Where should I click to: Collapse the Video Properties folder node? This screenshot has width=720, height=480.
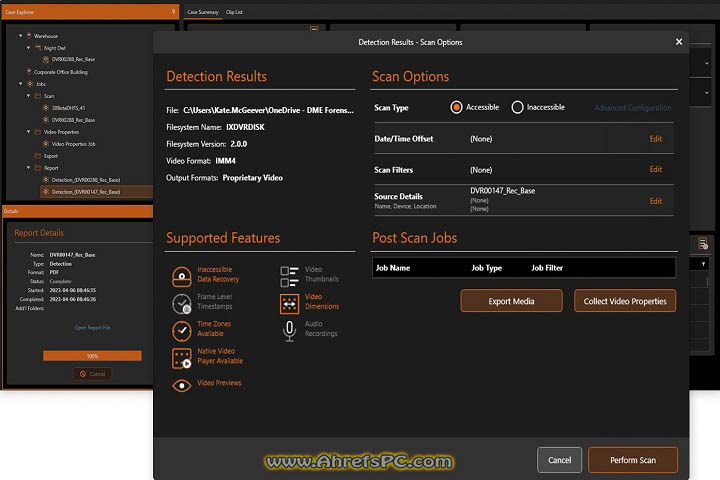pyautogui.click(x=28, y=132)
